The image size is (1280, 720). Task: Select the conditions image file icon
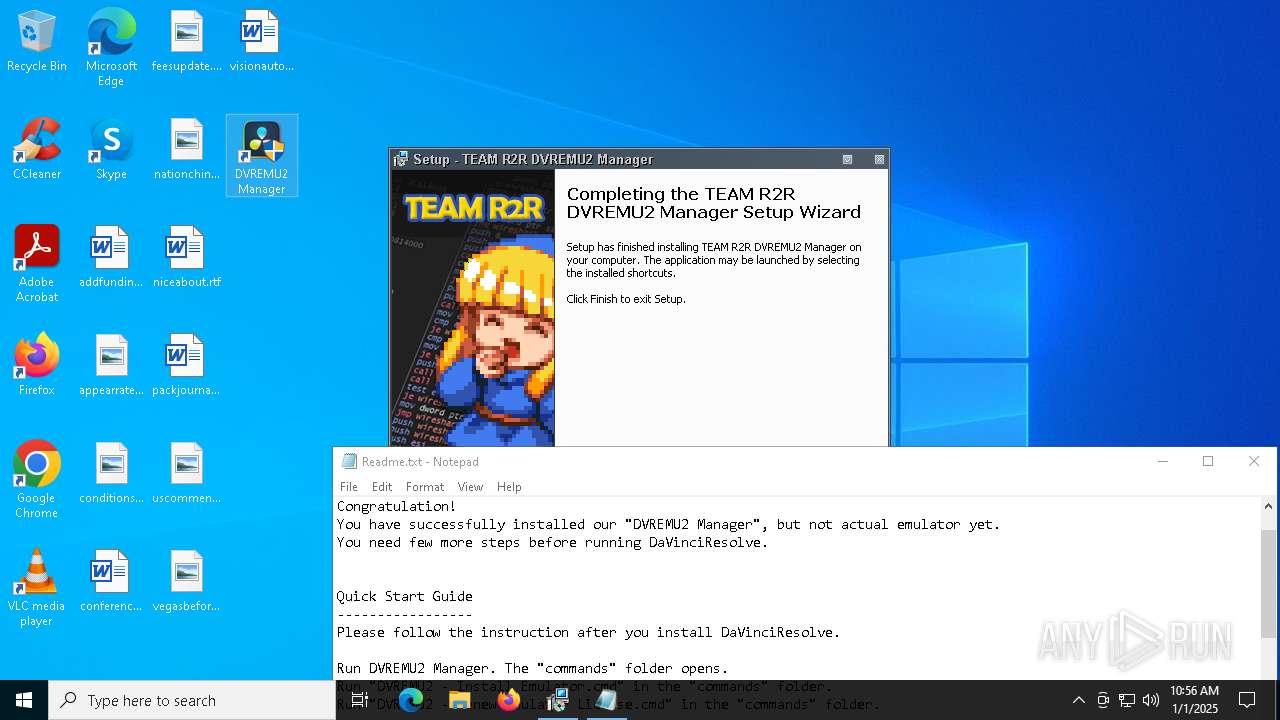tap(111, 474)
